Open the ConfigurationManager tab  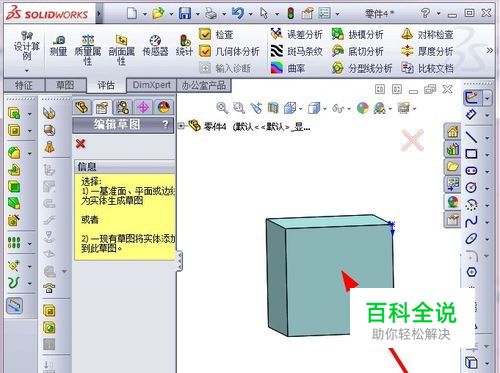tap(123, 107)
